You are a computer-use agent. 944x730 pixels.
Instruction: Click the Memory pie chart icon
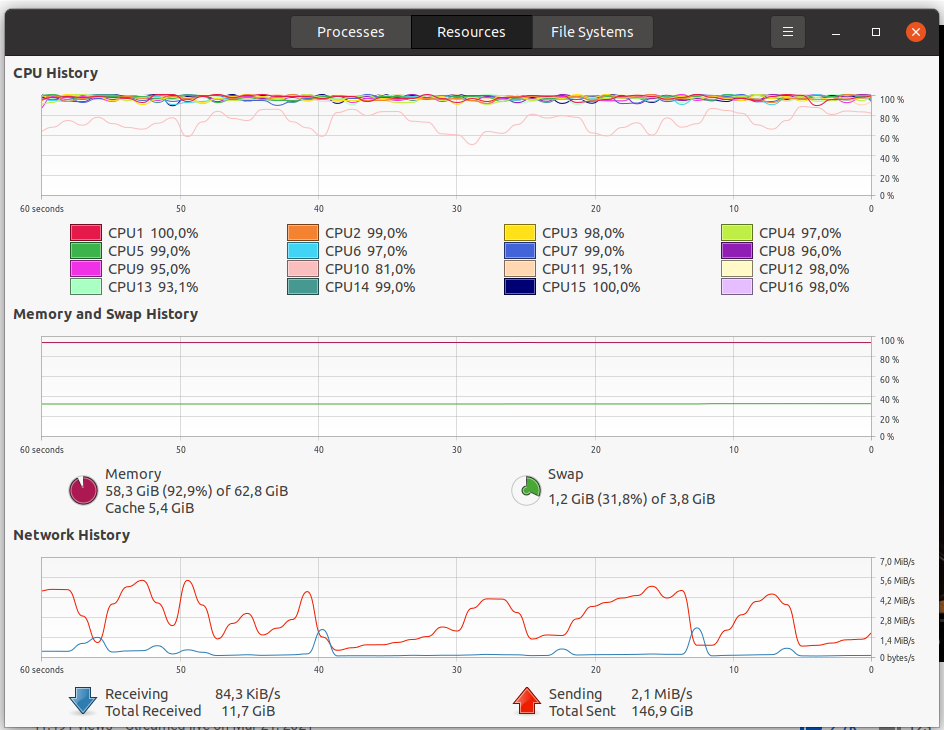[x=82, y=490]
